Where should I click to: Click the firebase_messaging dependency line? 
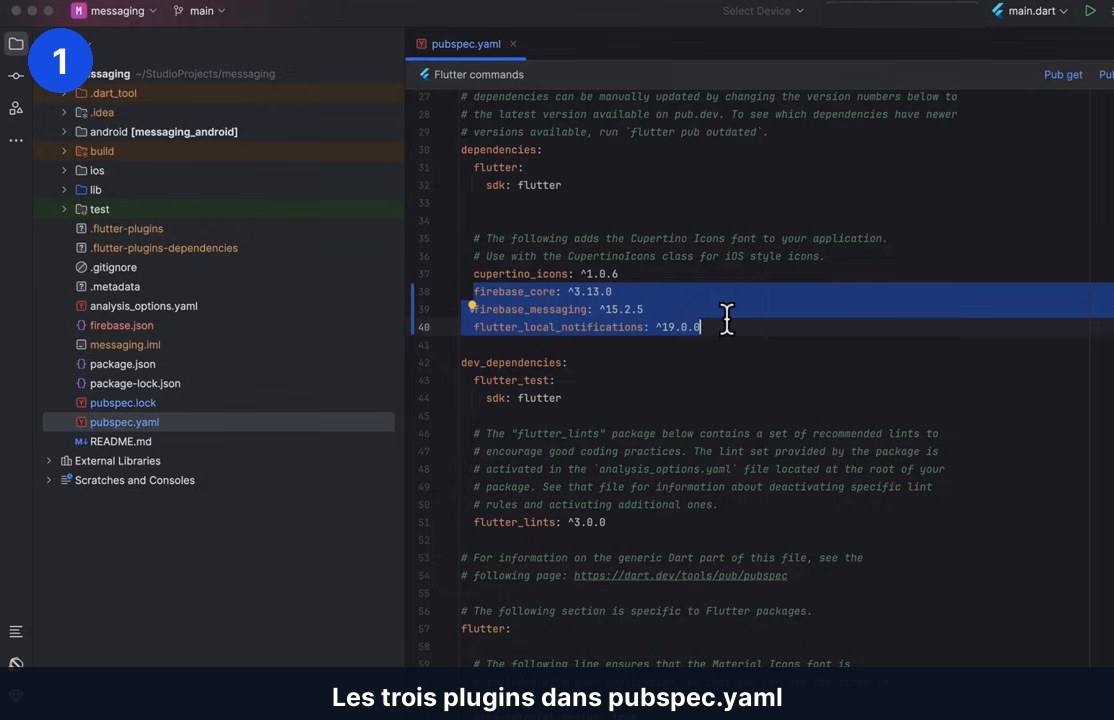[558, 309]
